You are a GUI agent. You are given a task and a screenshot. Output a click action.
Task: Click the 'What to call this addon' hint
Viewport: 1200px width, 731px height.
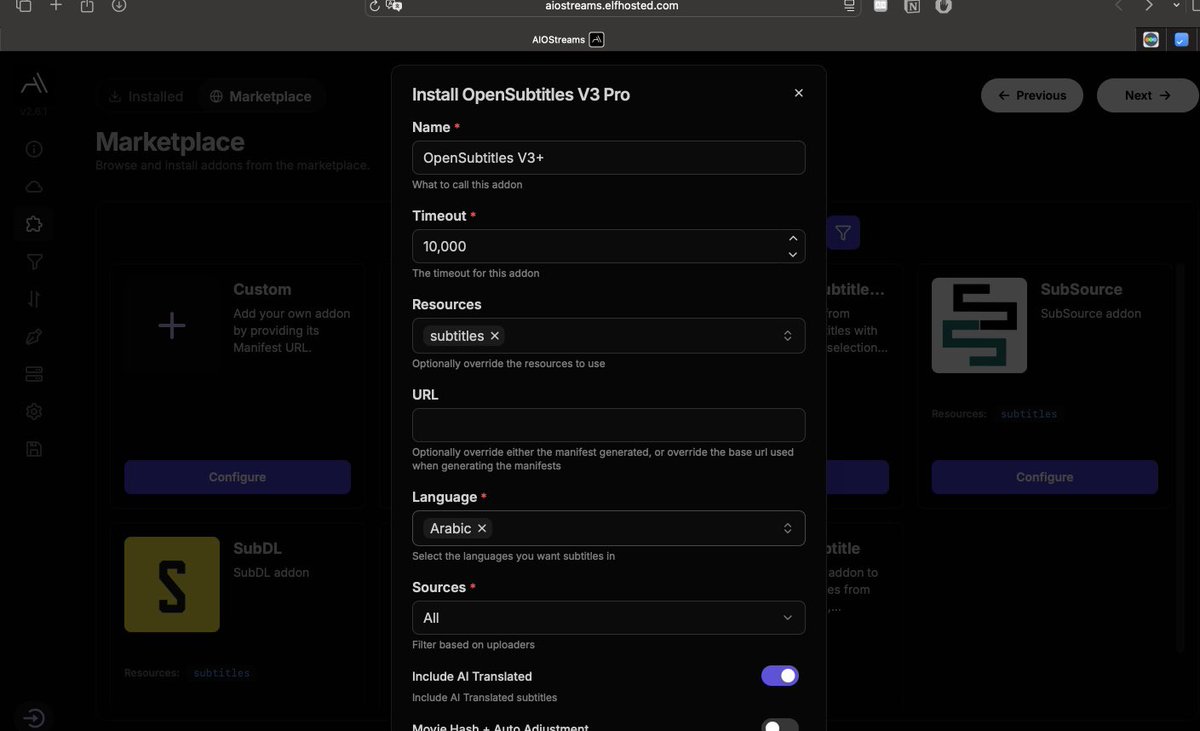(x=467, y=185)
